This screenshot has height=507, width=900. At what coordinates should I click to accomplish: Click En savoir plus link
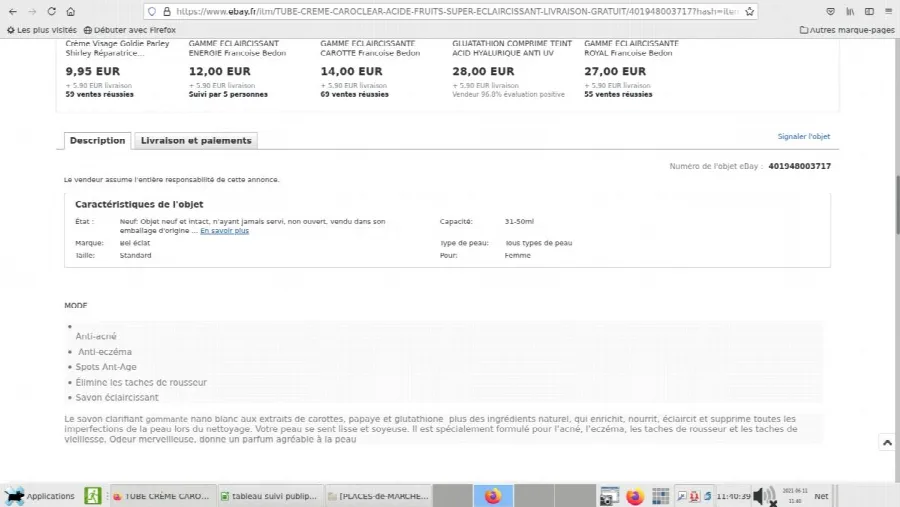pos(224,231)
